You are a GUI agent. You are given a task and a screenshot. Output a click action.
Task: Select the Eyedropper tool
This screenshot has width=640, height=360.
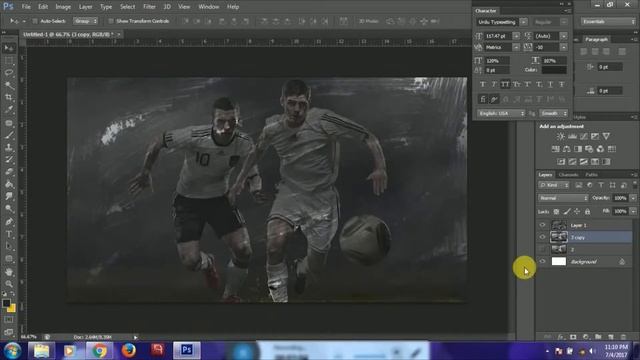[x=9, y=109]
